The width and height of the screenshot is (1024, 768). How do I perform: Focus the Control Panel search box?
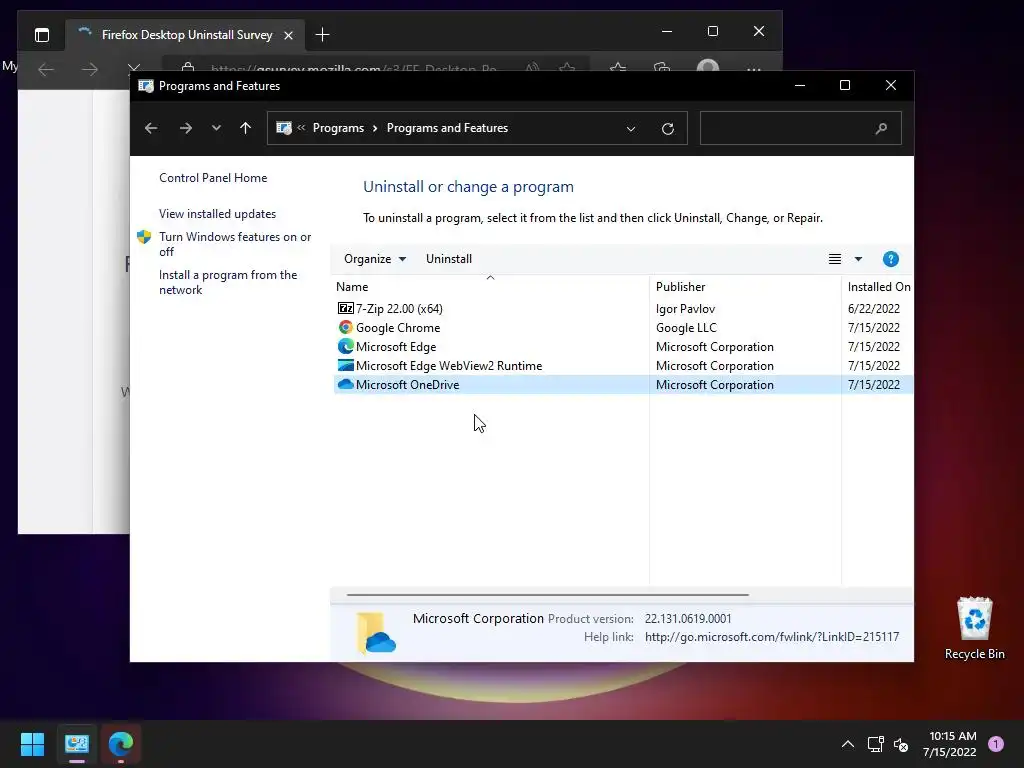click(801, 128)
